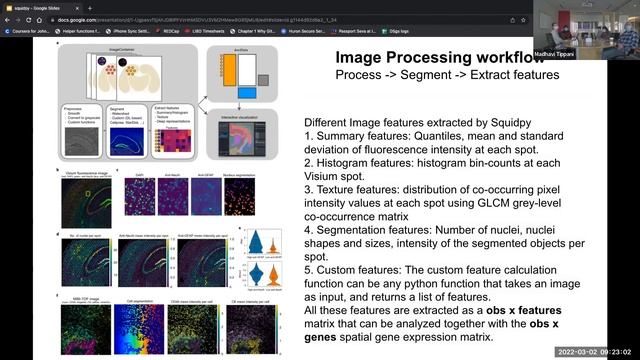Click the upper blue and orange violin plot
This screenshot has height=360, width=640.
[263, 242]
